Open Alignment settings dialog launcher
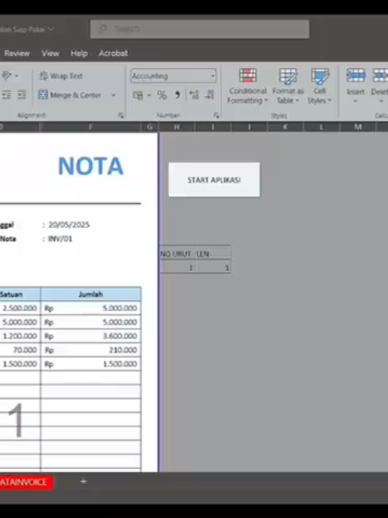Viewport: 388px width, 518px height. point(121,115)
